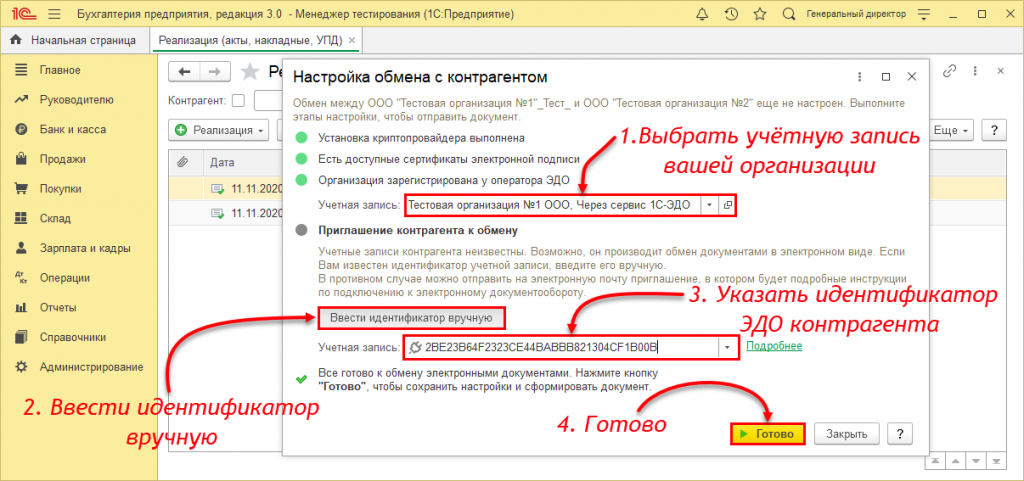The image size is (1024, 481).
Task: Switch to Начальная страница tab
Action: [x=74, y=40]
